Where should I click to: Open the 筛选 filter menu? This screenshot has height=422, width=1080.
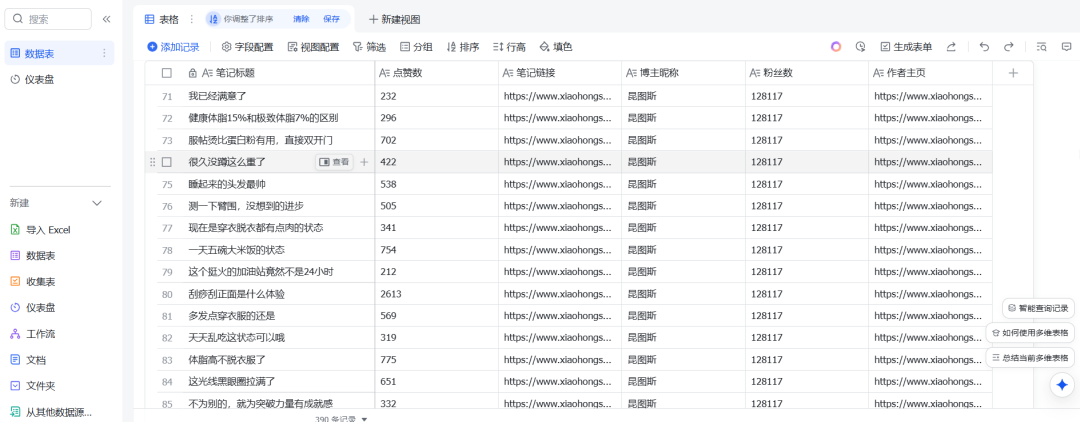click(x=369, y=47)
